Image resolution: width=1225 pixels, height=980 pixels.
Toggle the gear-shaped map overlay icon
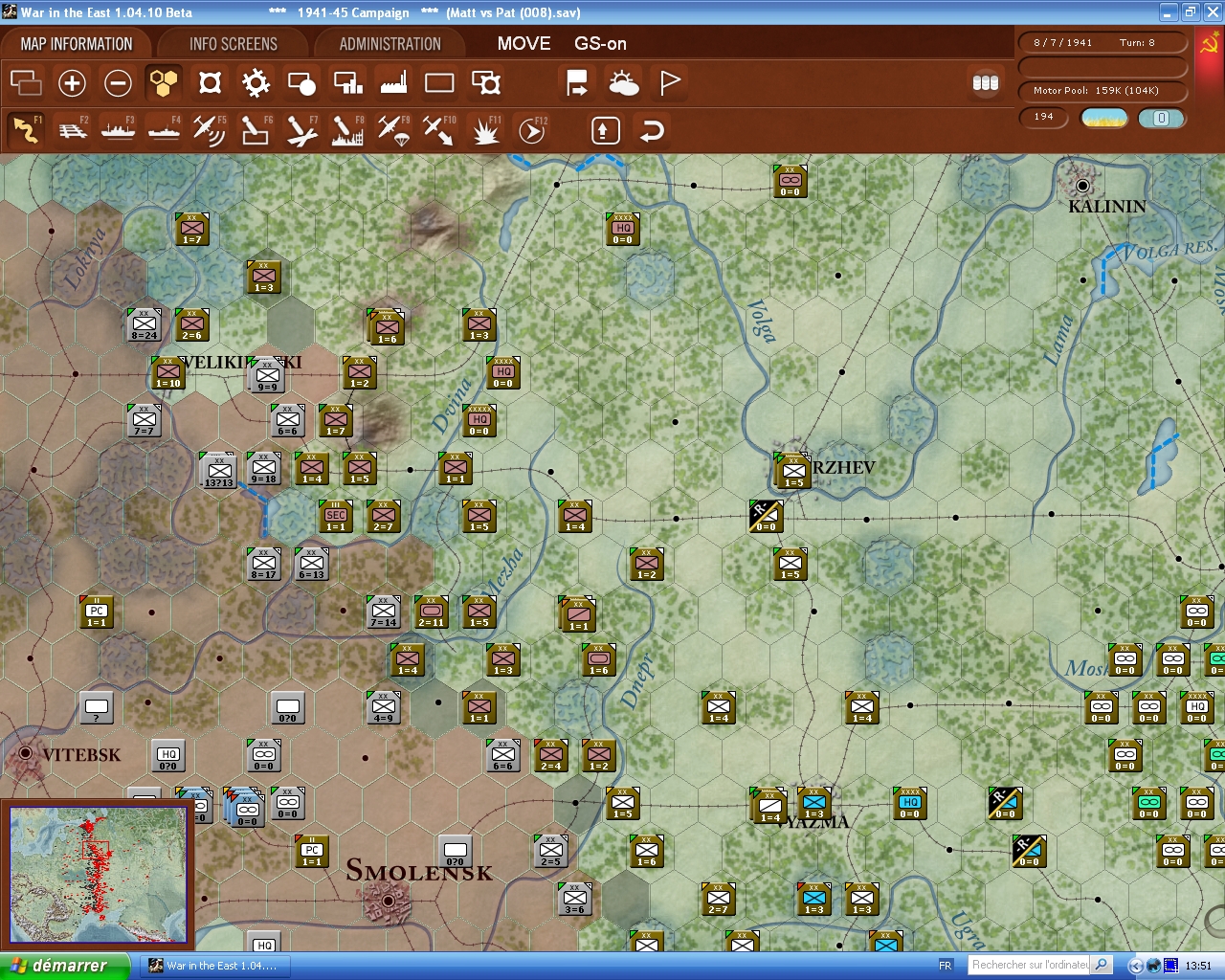tap(256, 83)
